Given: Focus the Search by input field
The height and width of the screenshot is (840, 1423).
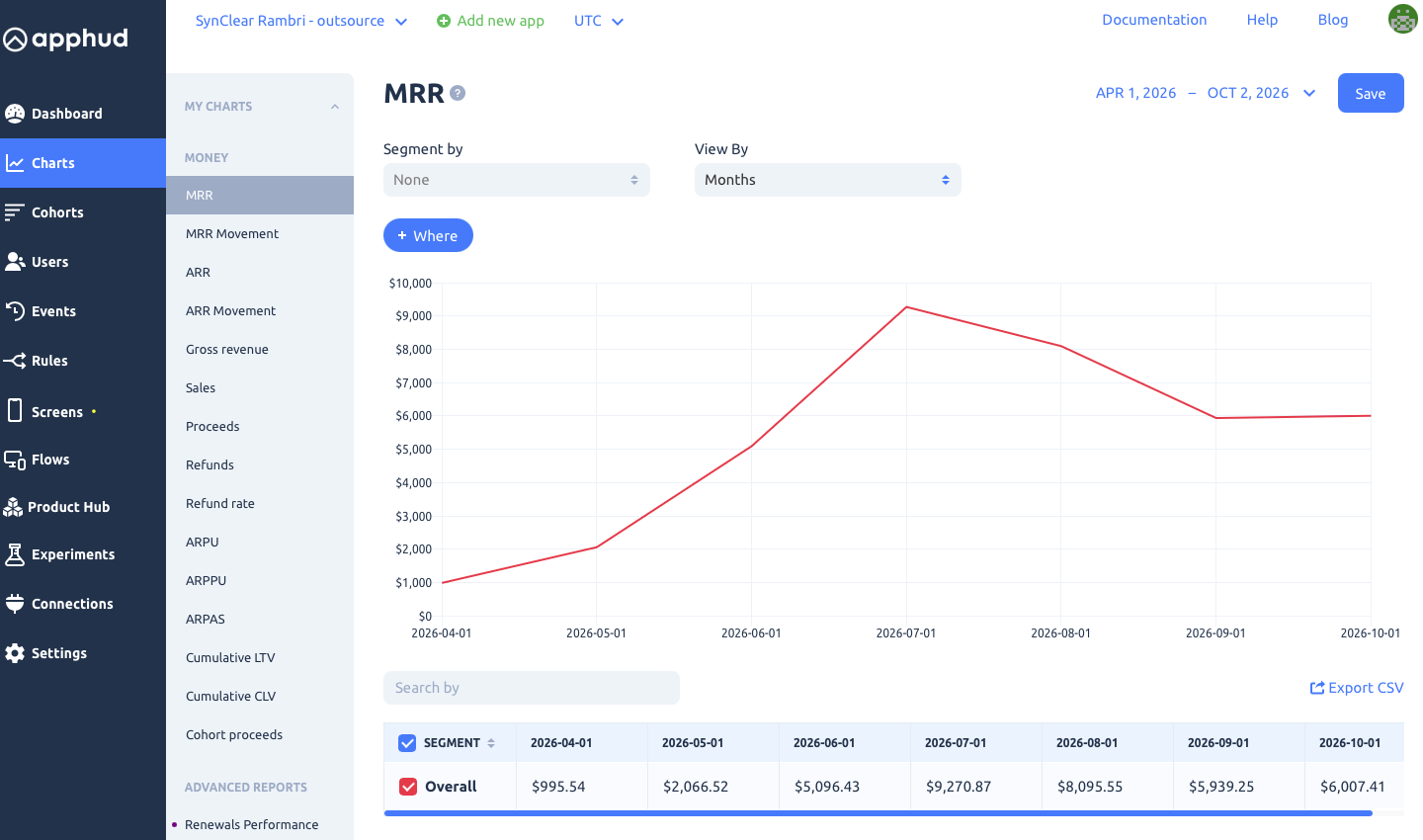Looking at the screenshot, I should point(532,688).
